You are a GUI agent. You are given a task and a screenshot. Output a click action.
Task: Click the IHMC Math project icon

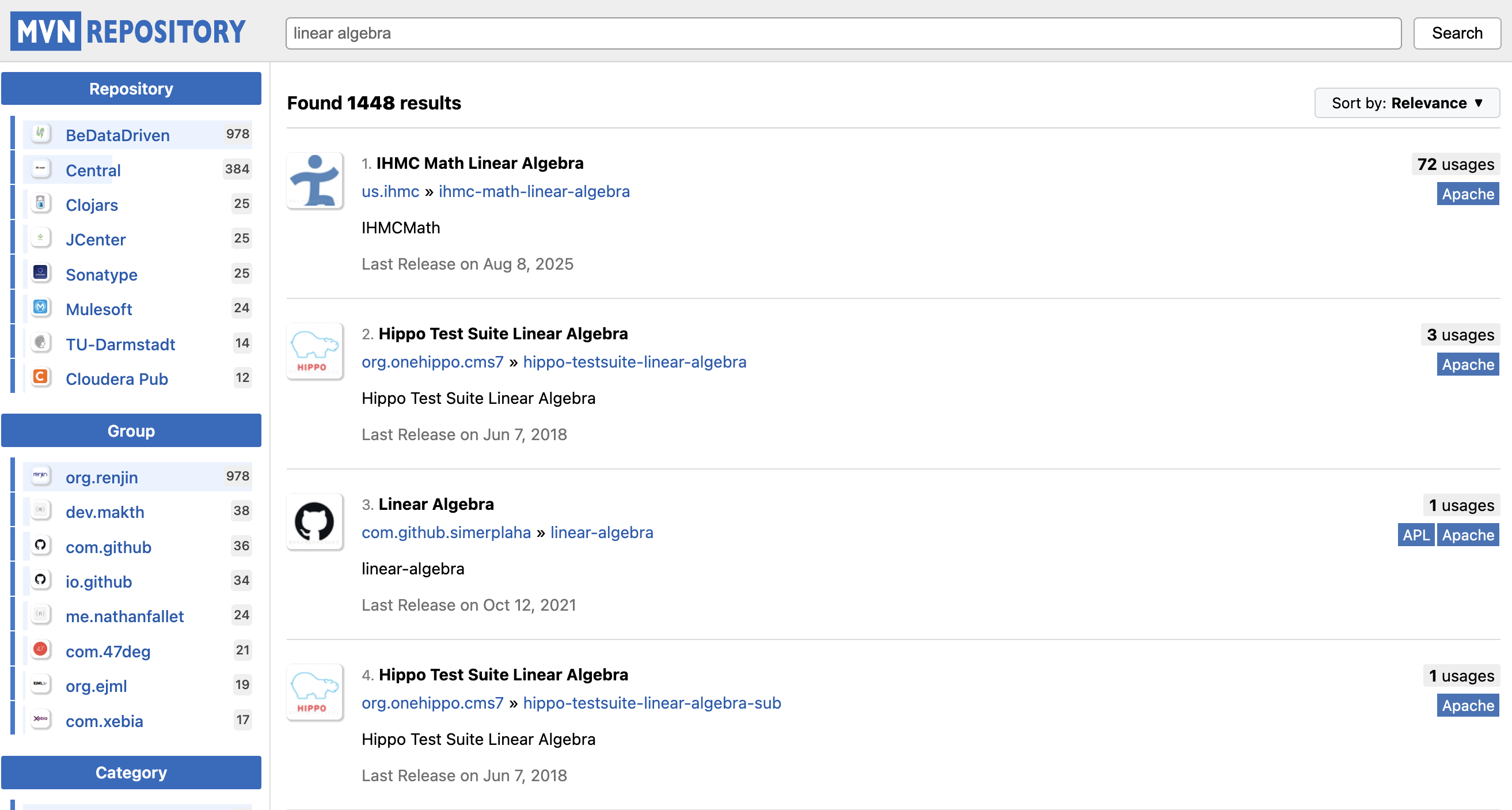[x=314, y=180]
